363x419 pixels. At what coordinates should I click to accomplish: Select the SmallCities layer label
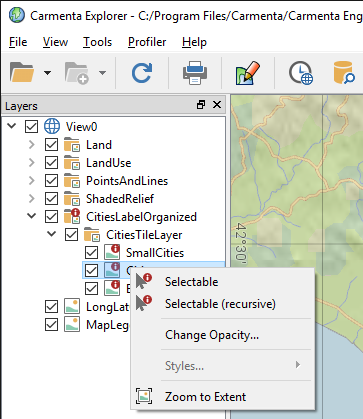(x=155, y=253)
